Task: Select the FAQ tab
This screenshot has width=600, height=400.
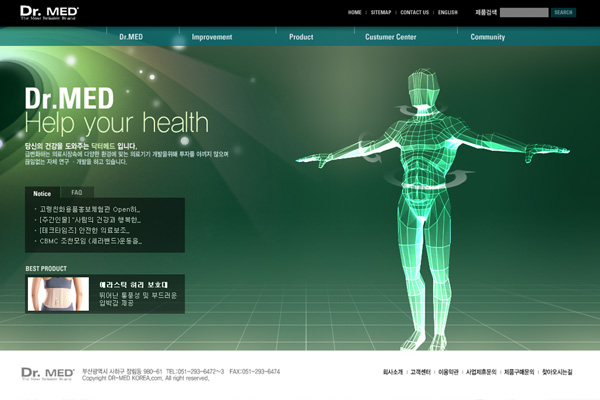Action: [77, 192]
